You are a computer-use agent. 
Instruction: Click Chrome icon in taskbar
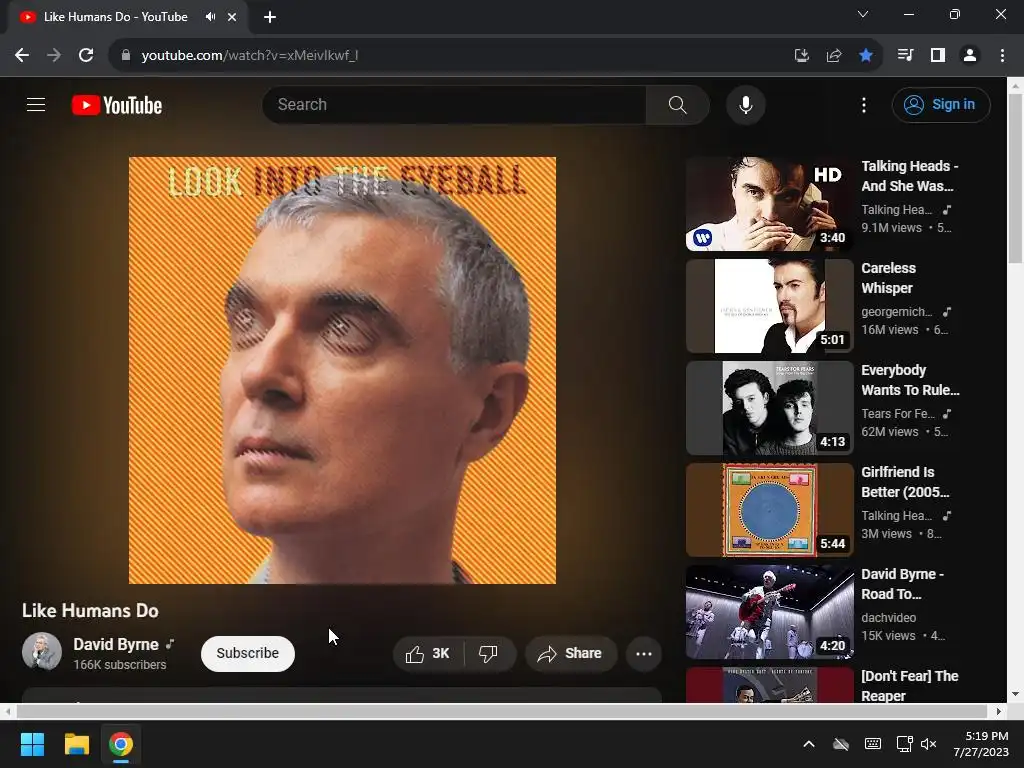pyautogui.click(x=121, y=744)
